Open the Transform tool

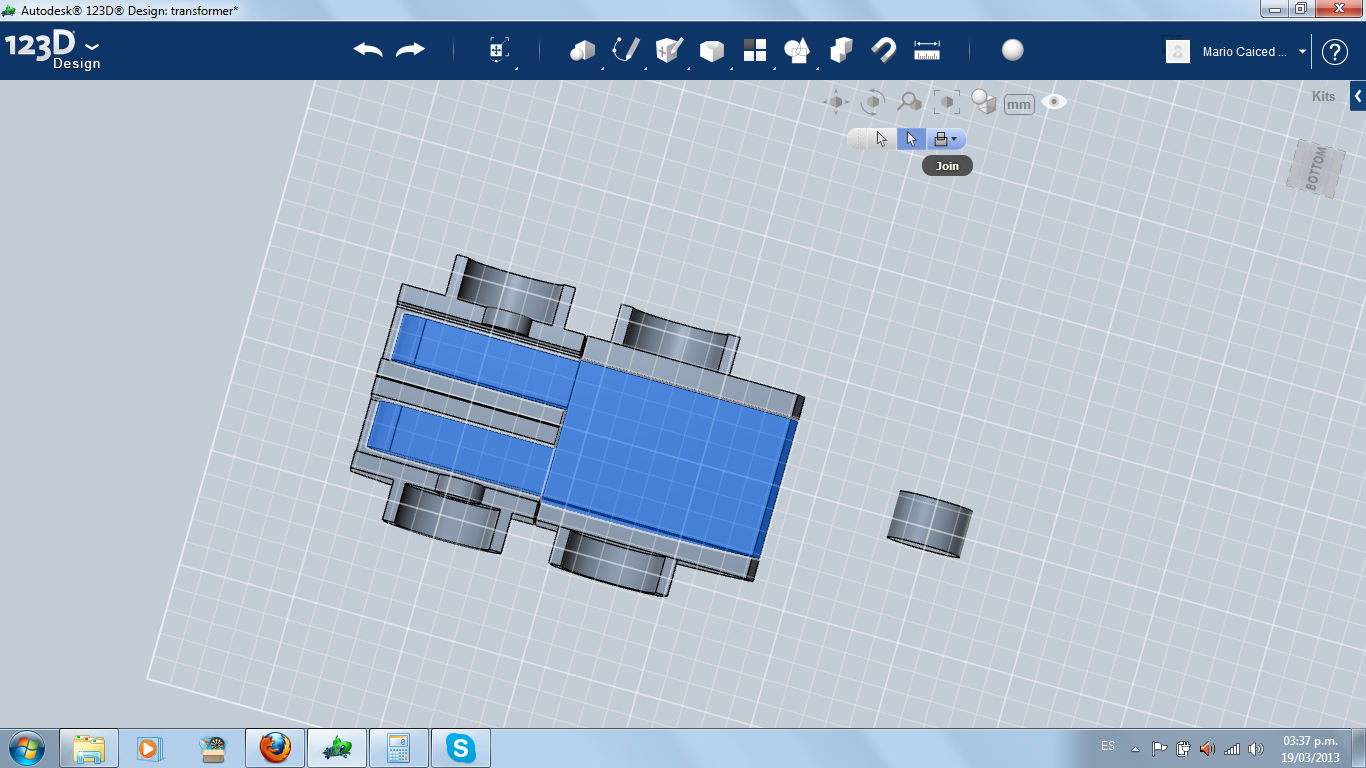click(498, 50)
